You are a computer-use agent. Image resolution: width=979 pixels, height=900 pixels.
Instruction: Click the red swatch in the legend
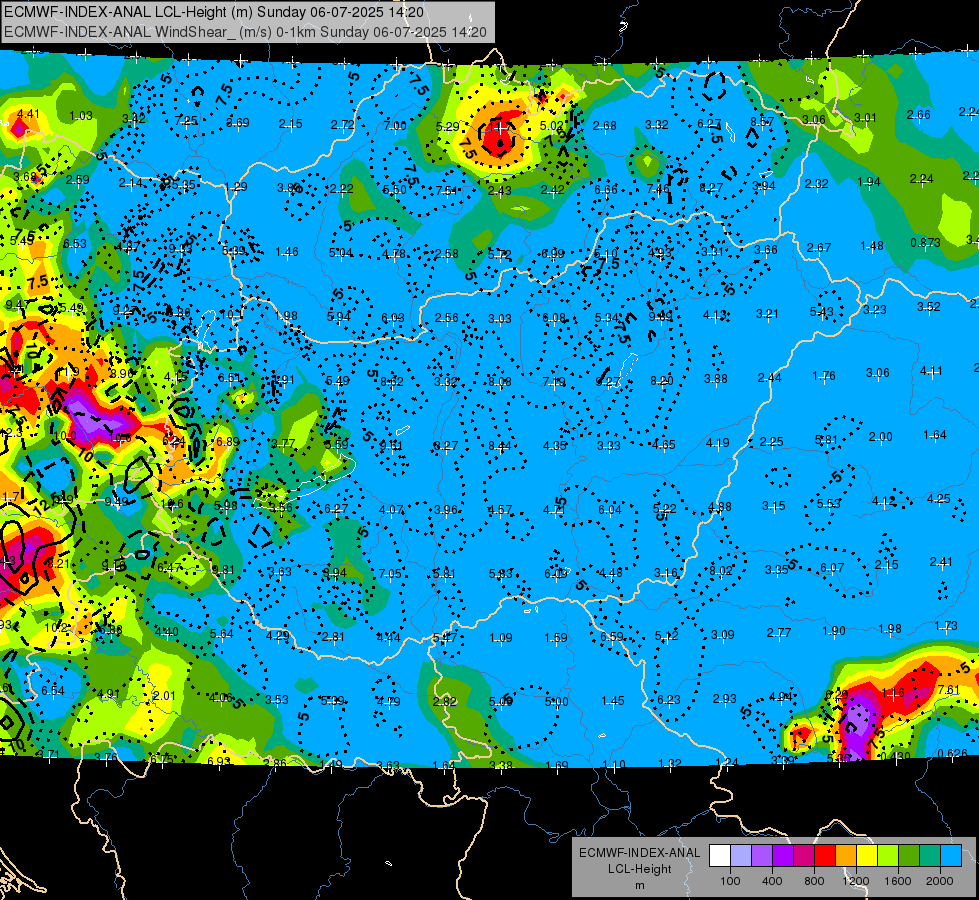coord(825,856)
